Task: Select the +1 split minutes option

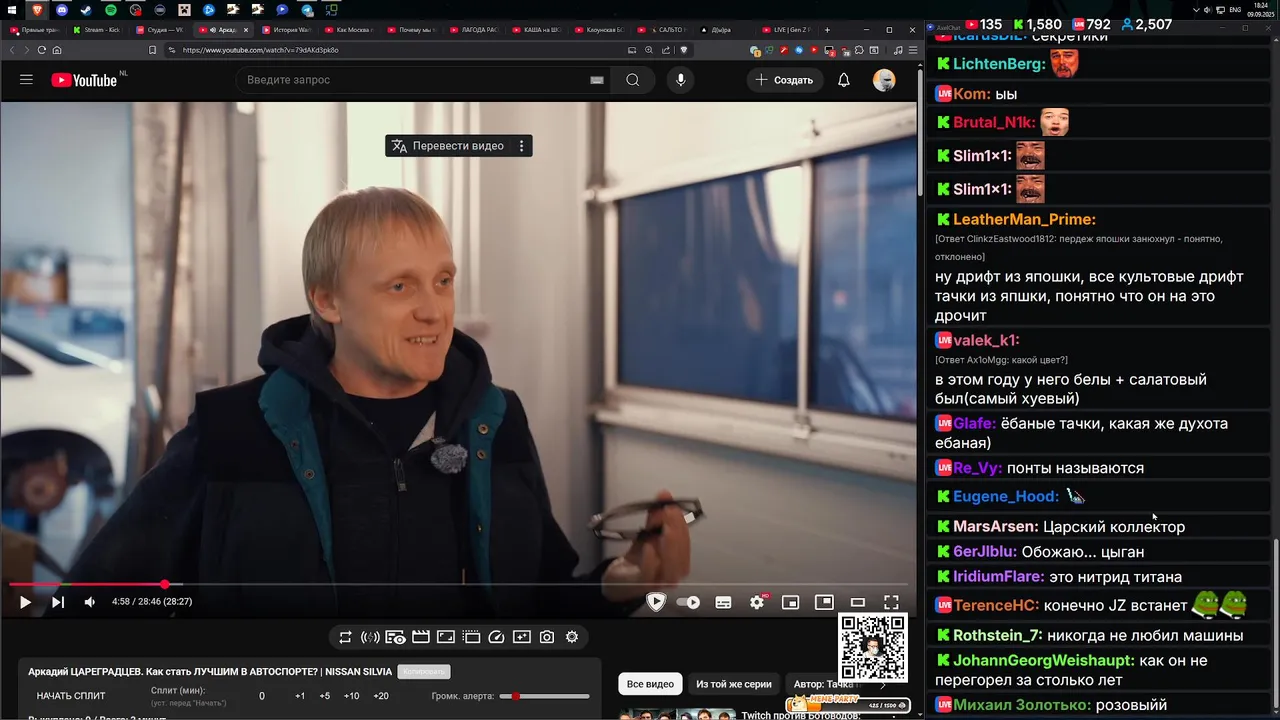Action: click(x=300, y=696)
